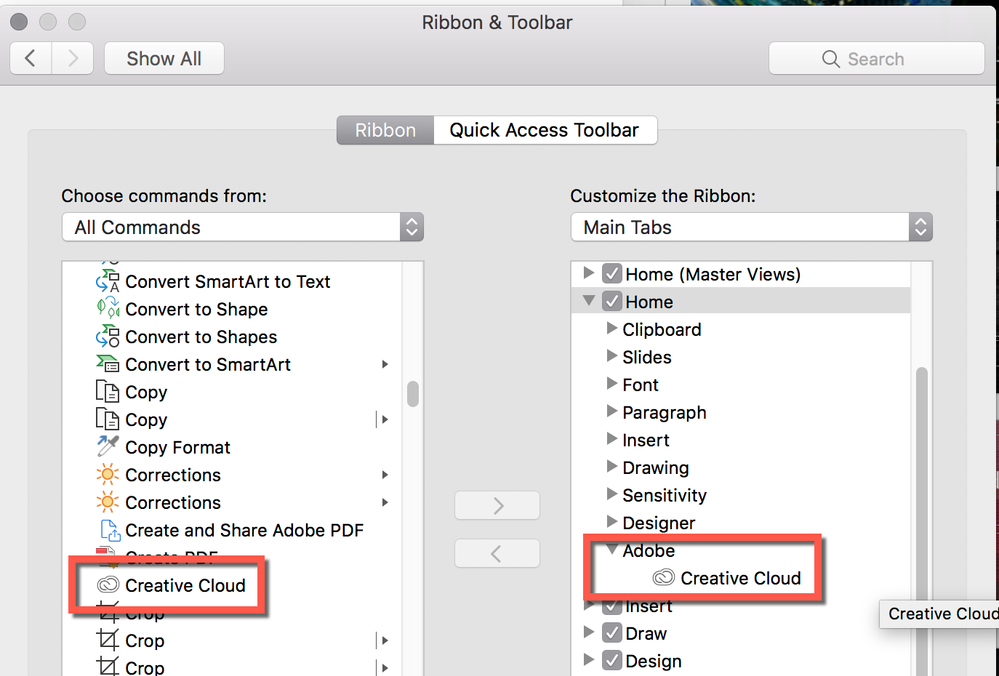Click the Convert to SmartArt icon
Viewport: 999px width, 676px height.
point(107,365)
